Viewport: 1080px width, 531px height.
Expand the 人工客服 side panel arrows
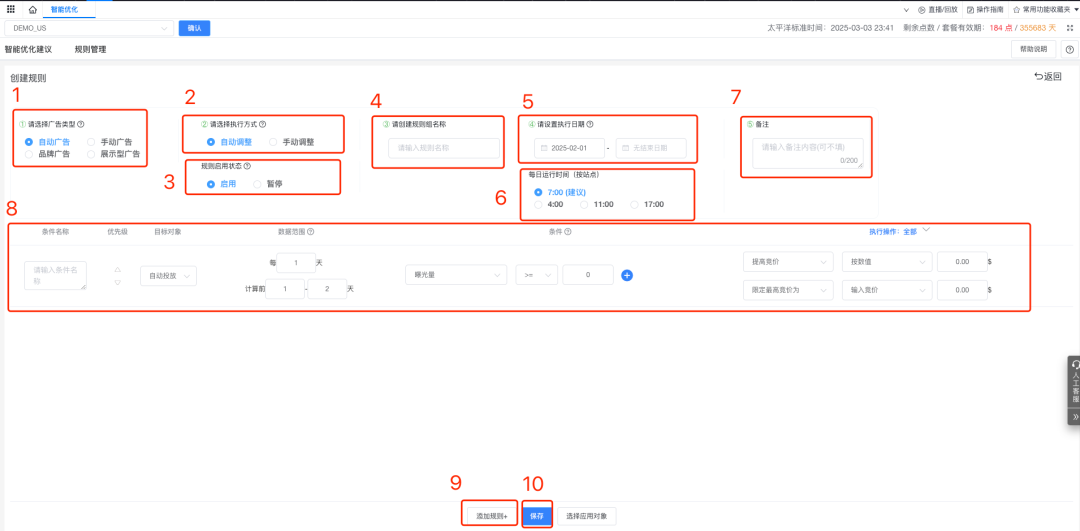[1075, 417]
